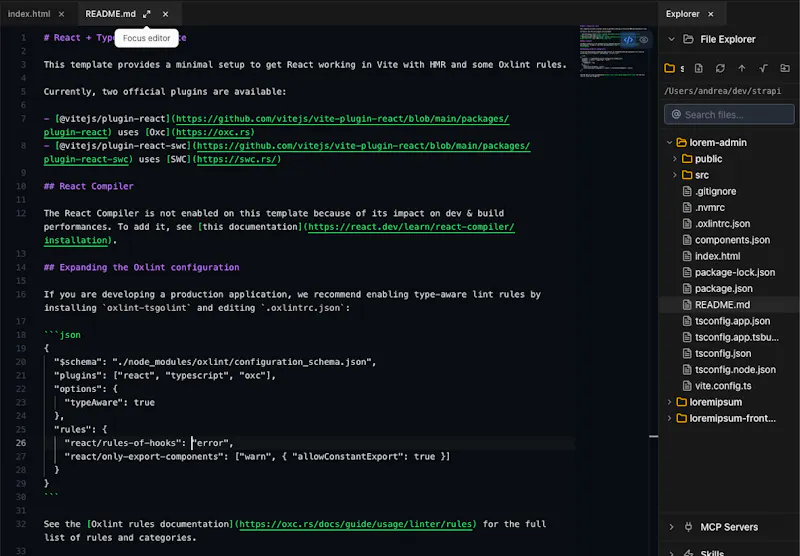Click the "typeAware": true line

110,402
